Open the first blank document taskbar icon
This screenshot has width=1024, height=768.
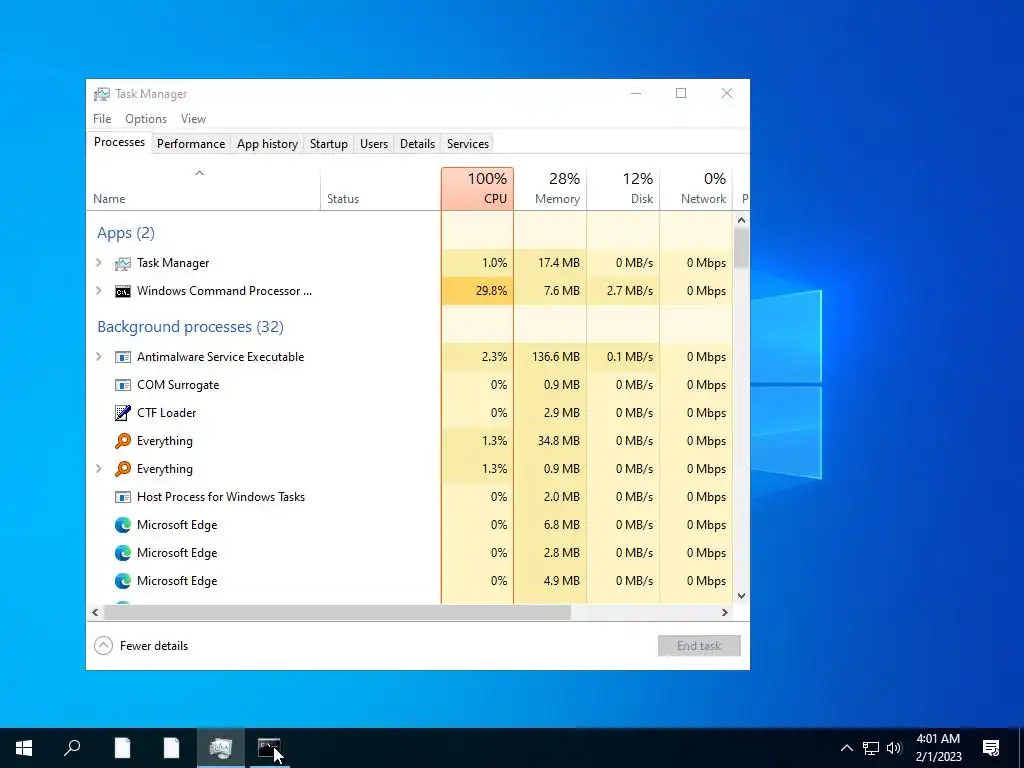tap(122, 748)
